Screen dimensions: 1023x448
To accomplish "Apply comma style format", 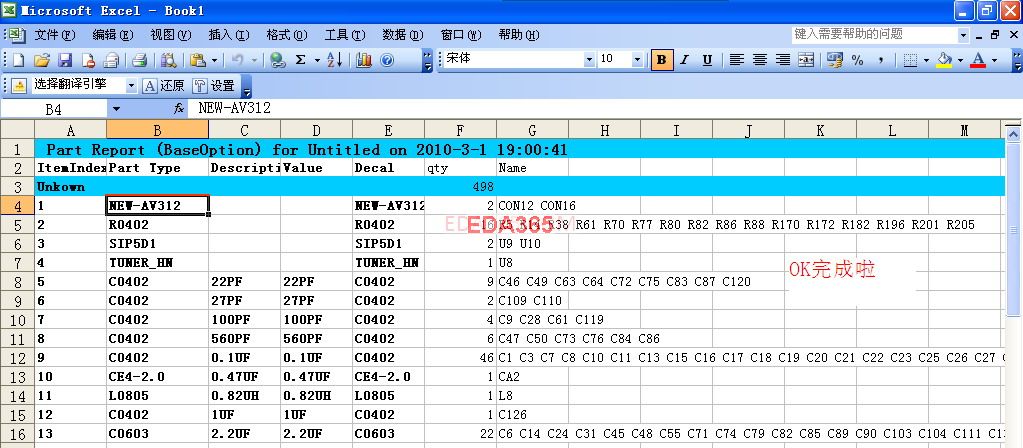I will click(x=881, y=60).
